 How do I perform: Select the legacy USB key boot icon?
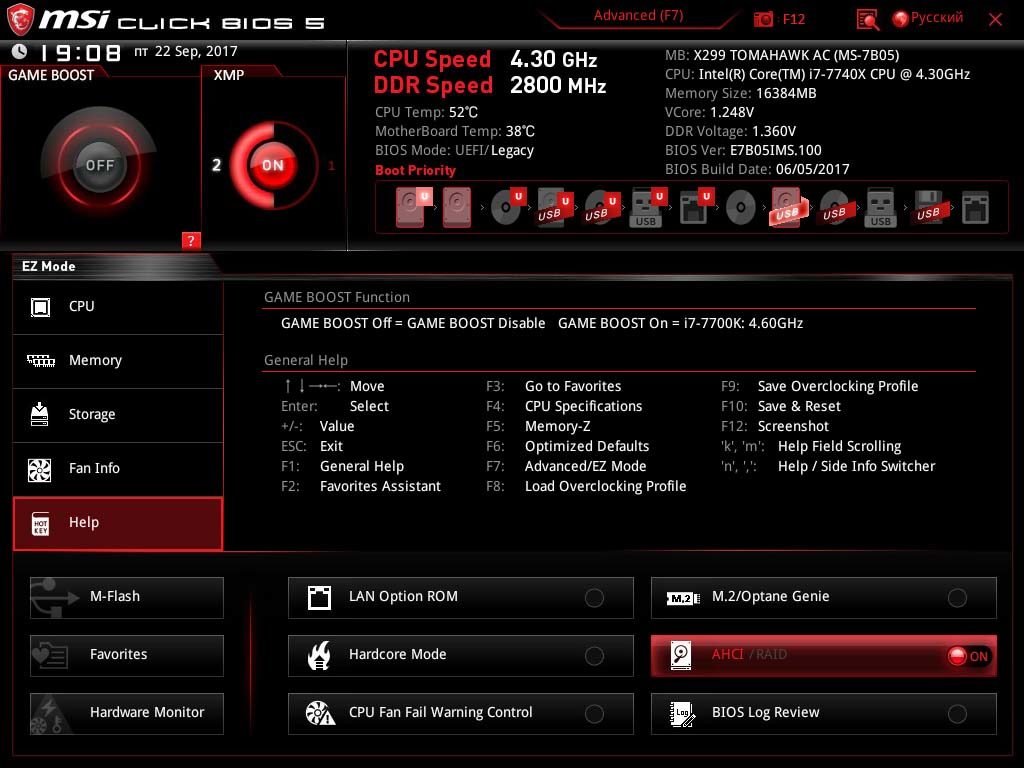point(880,207)
